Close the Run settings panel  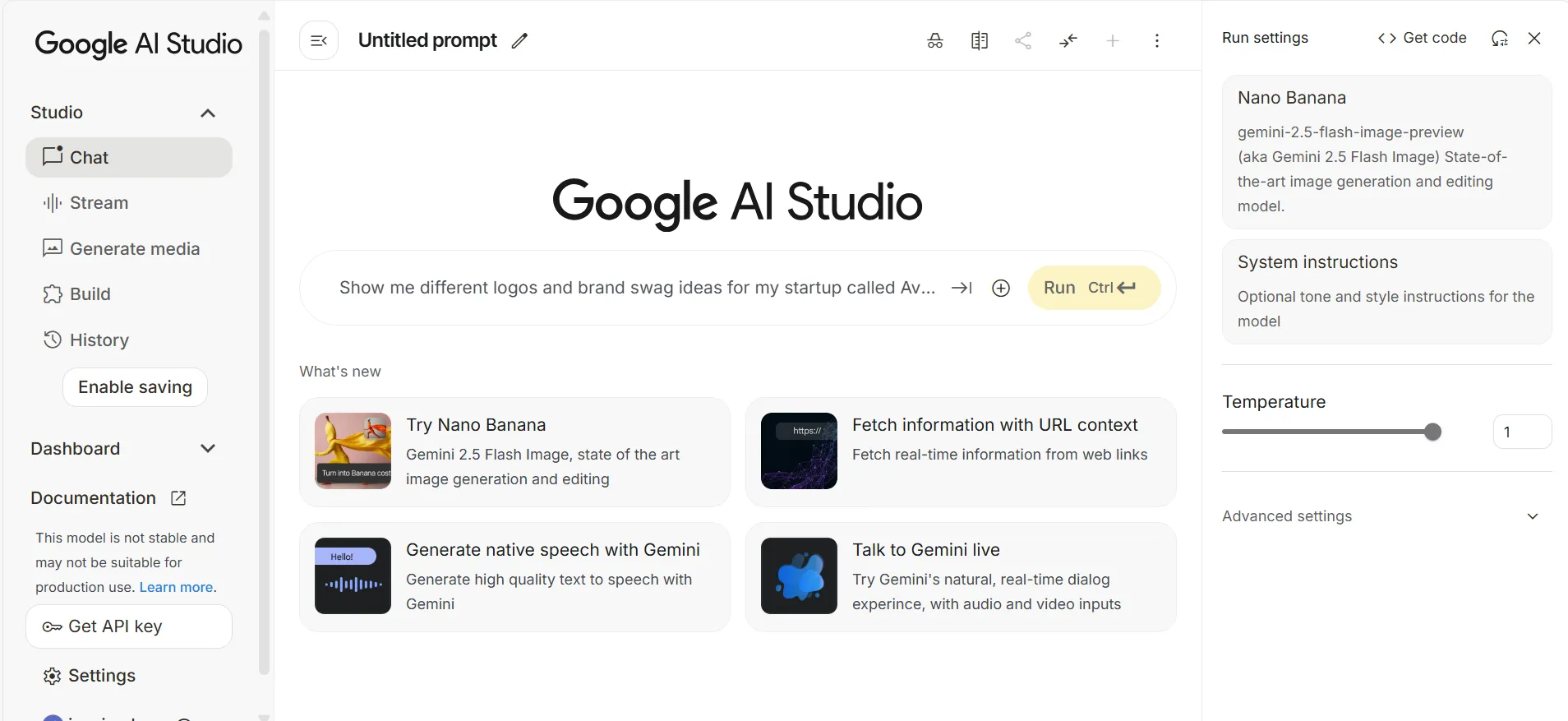(1534, 38)
